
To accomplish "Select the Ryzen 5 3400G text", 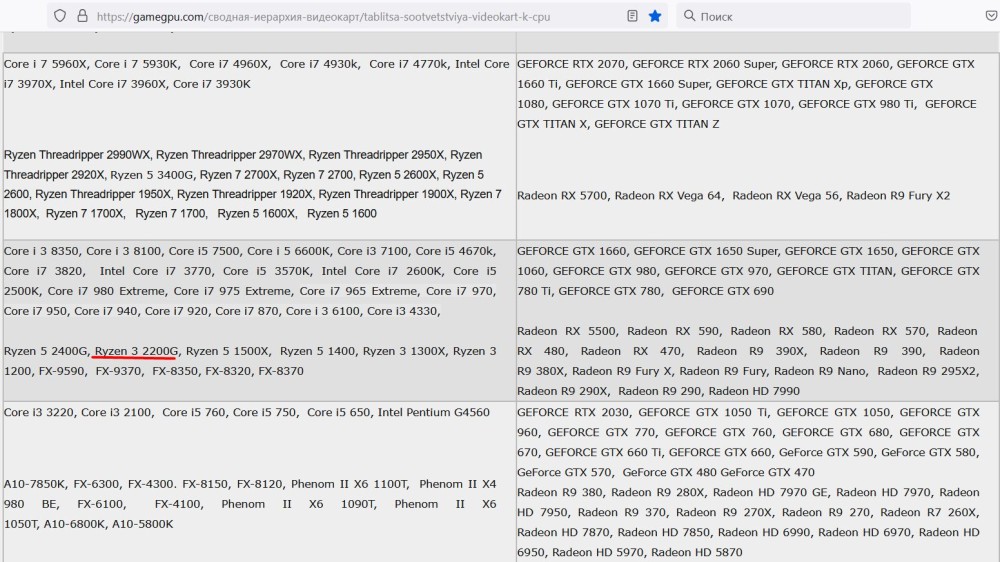I will point(151,174).
